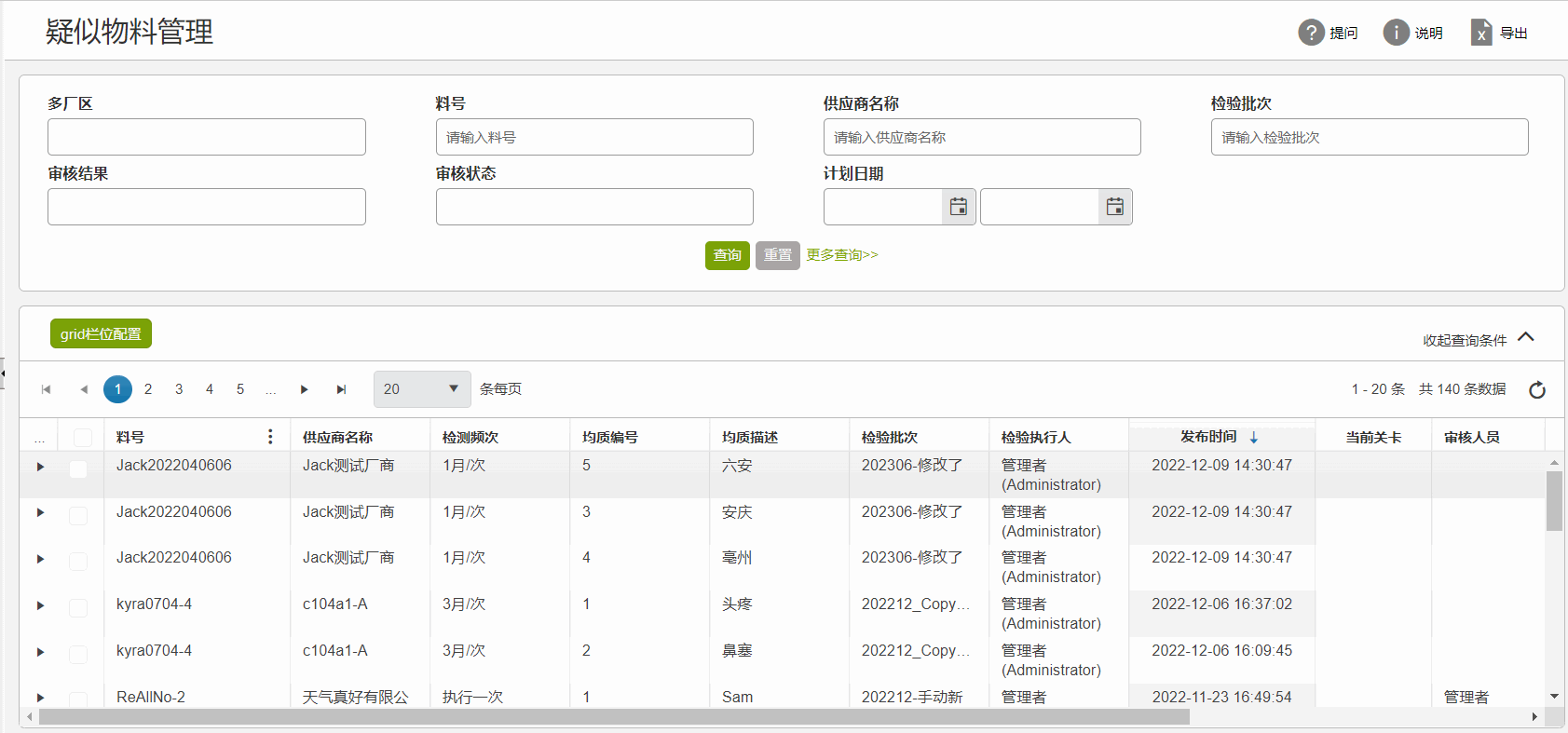The image size is (1568, 733).
Task: Click the 收起查询条件 text link
Action: tap(1465, 341)
